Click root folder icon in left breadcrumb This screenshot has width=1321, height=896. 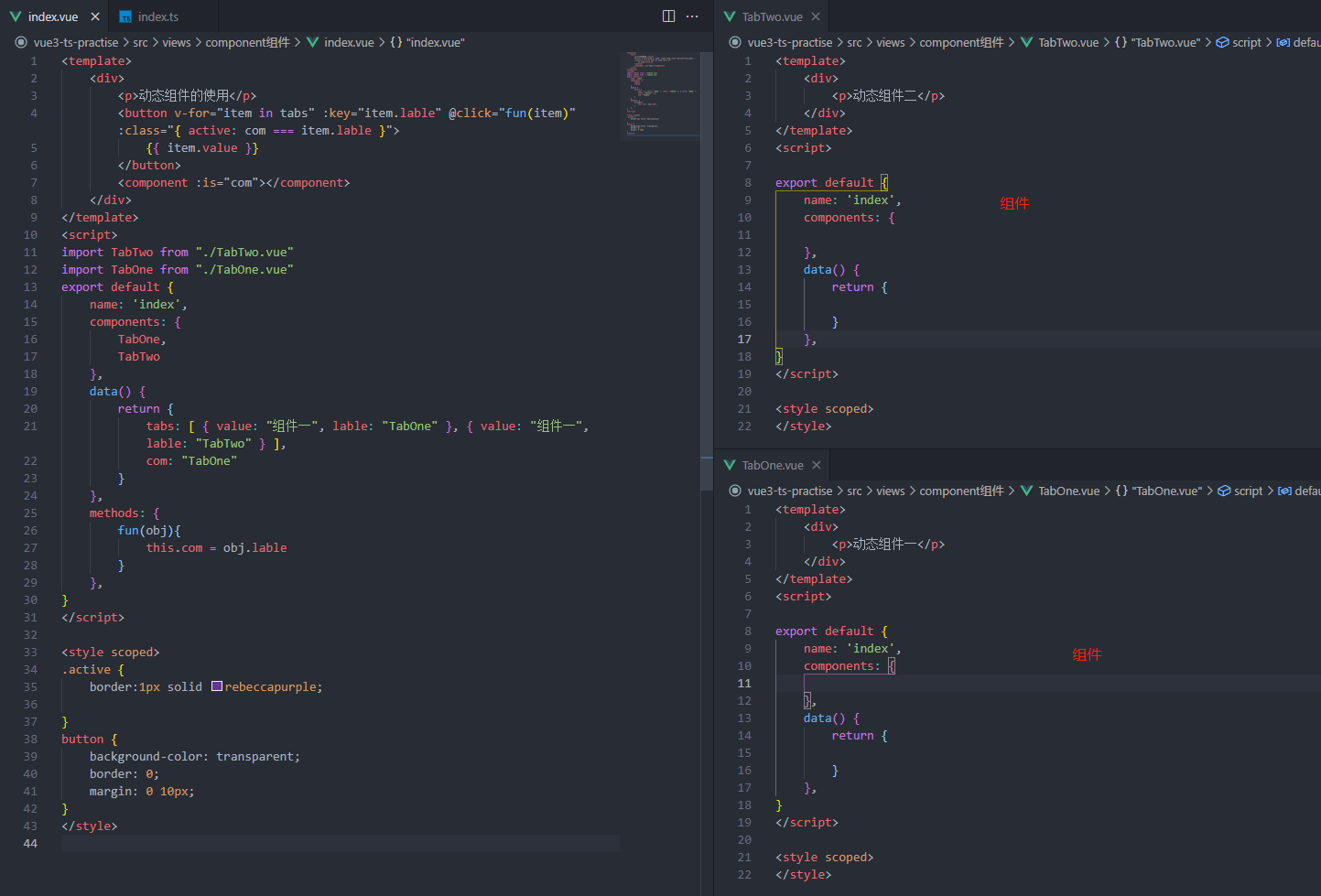coord(21,42)
